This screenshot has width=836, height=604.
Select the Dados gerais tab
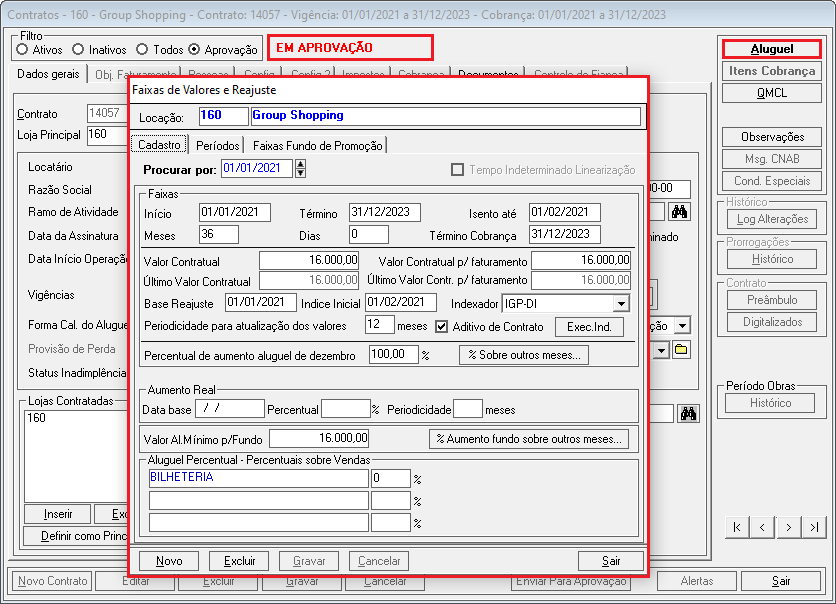click(48, 74)
